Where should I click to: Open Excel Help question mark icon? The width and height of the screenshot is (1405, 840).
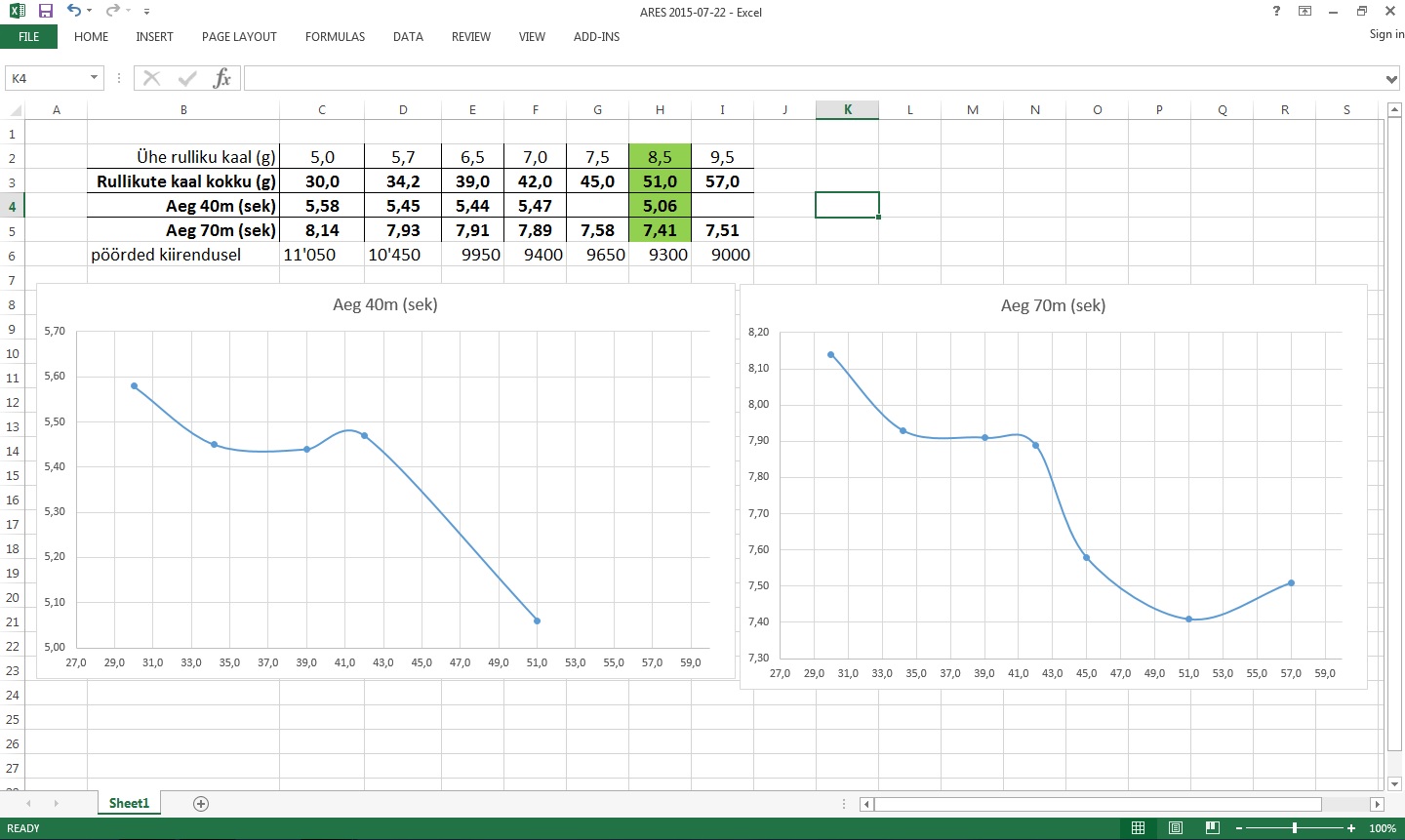click(1276, 12)
